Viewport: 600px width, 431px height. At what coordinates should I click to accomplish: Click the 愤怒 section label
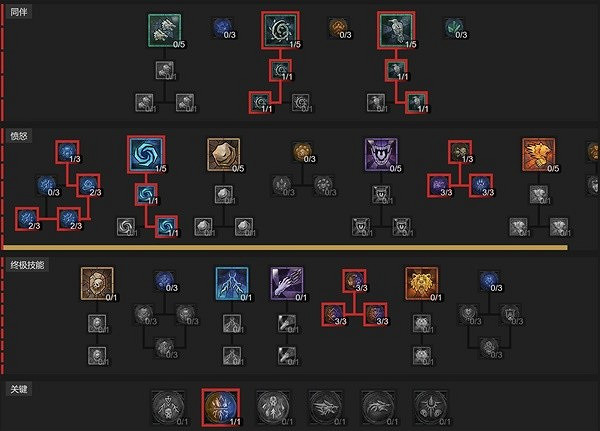click(x=19, y=136)
